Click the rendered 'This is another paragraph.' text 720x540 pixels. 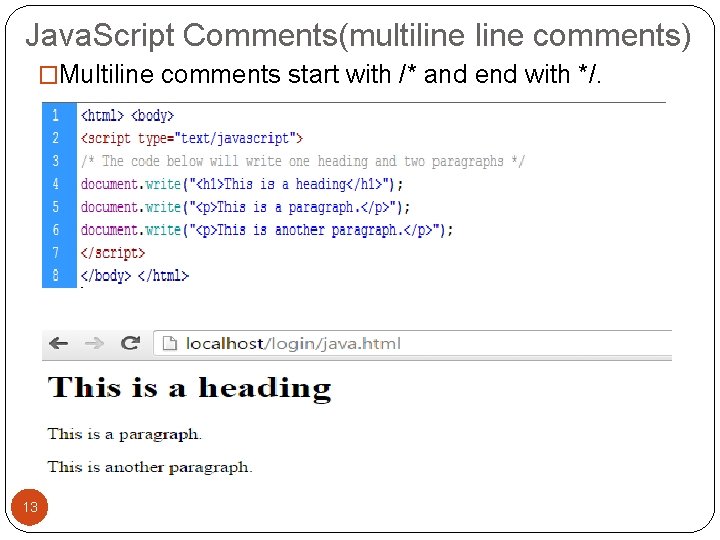point(150,467)
